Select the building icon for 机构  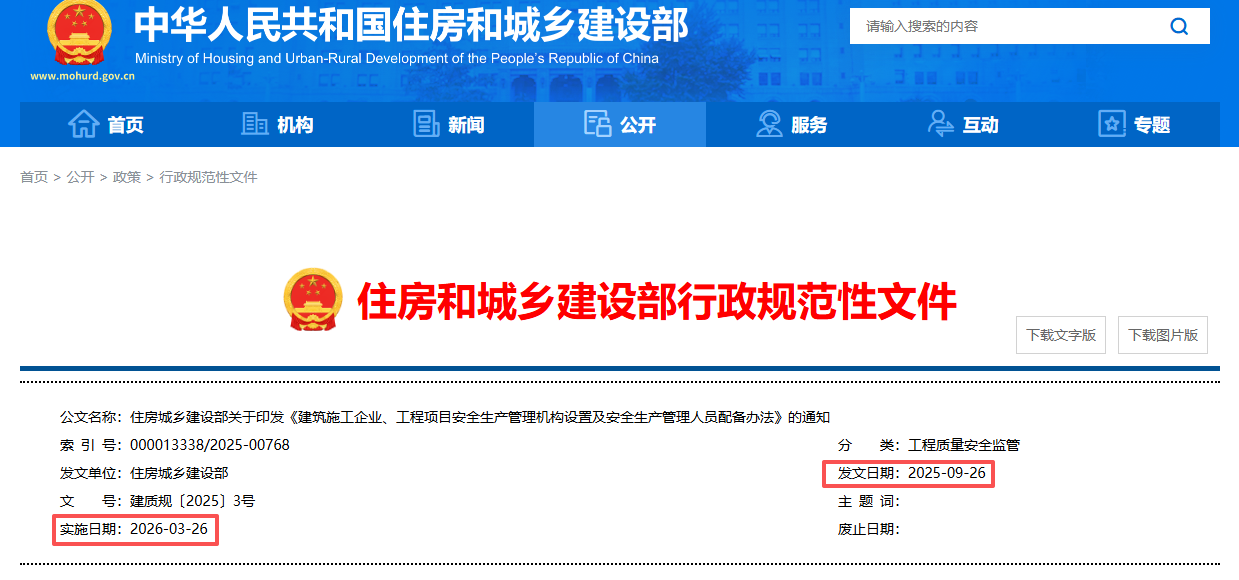(253, 123)
